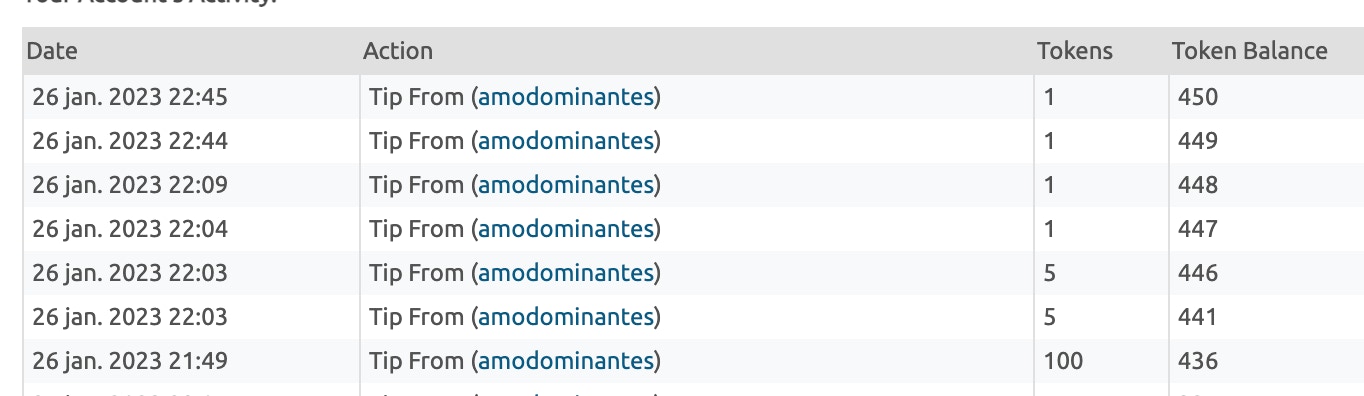Viewport: 1364px width, 396px height.
Task: Open amodominantes link in the 22:44 row
Action: (566, 141)
